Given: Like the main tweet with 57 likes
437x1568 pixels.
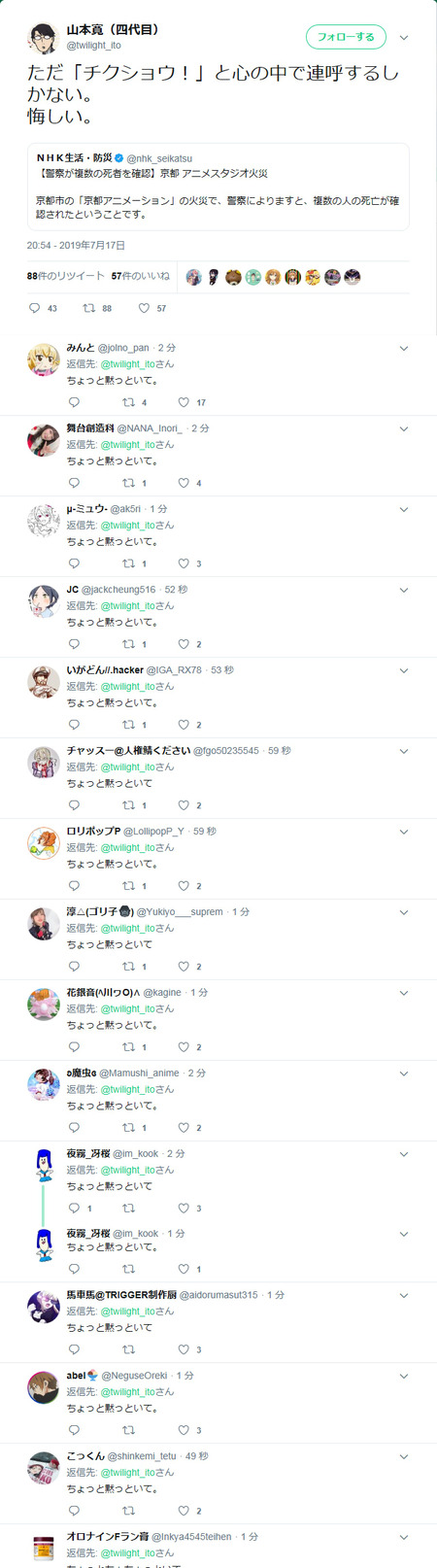Looking at the screenshot, I should 143,308.
